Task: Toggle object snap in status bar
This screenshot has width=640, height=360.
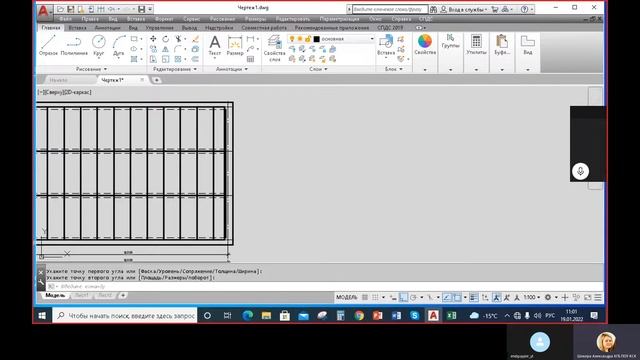Action: click(x=457, y=298)
